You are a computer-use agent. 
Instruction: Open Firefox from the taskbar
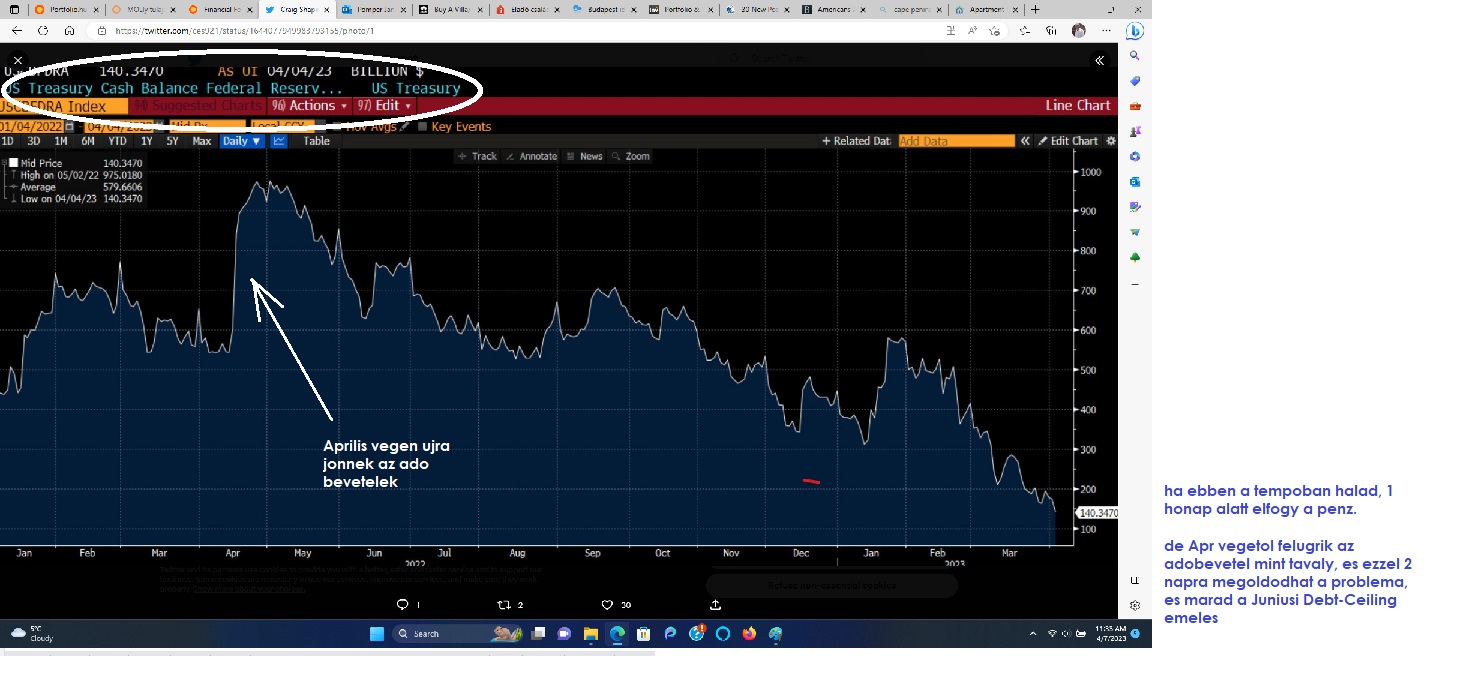pyautogui.click(x=749, y=634)
